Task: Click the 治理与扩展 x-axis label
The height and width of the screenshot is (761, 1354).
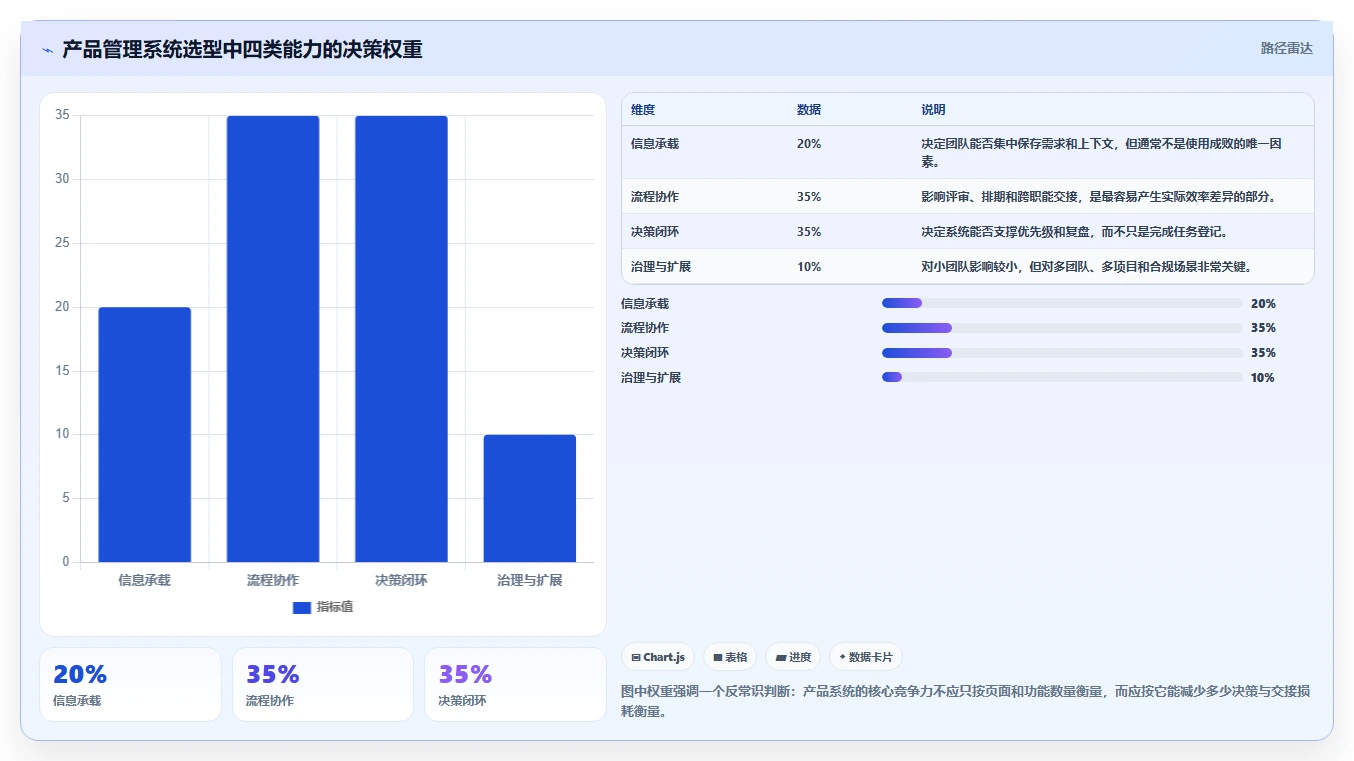Action: (530, 580)
